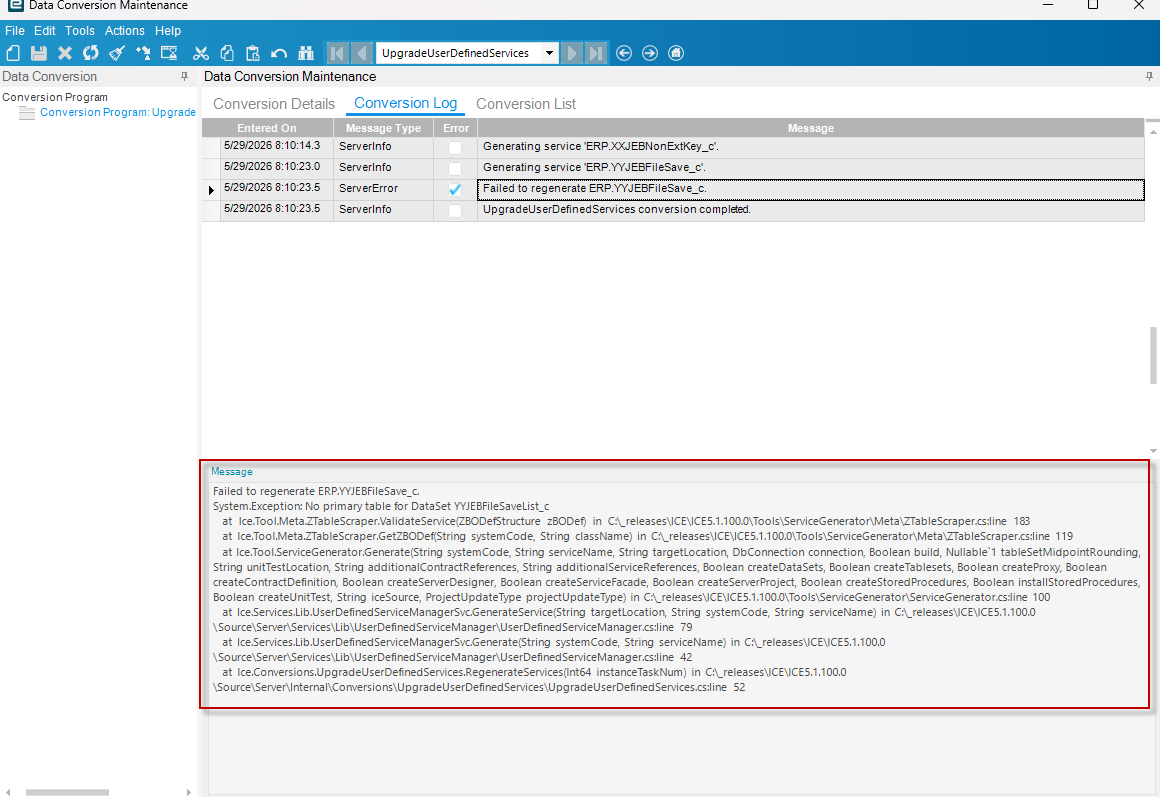Open the Tools menu
Screen dimensions: 1160x797
[x=80, y=30]
